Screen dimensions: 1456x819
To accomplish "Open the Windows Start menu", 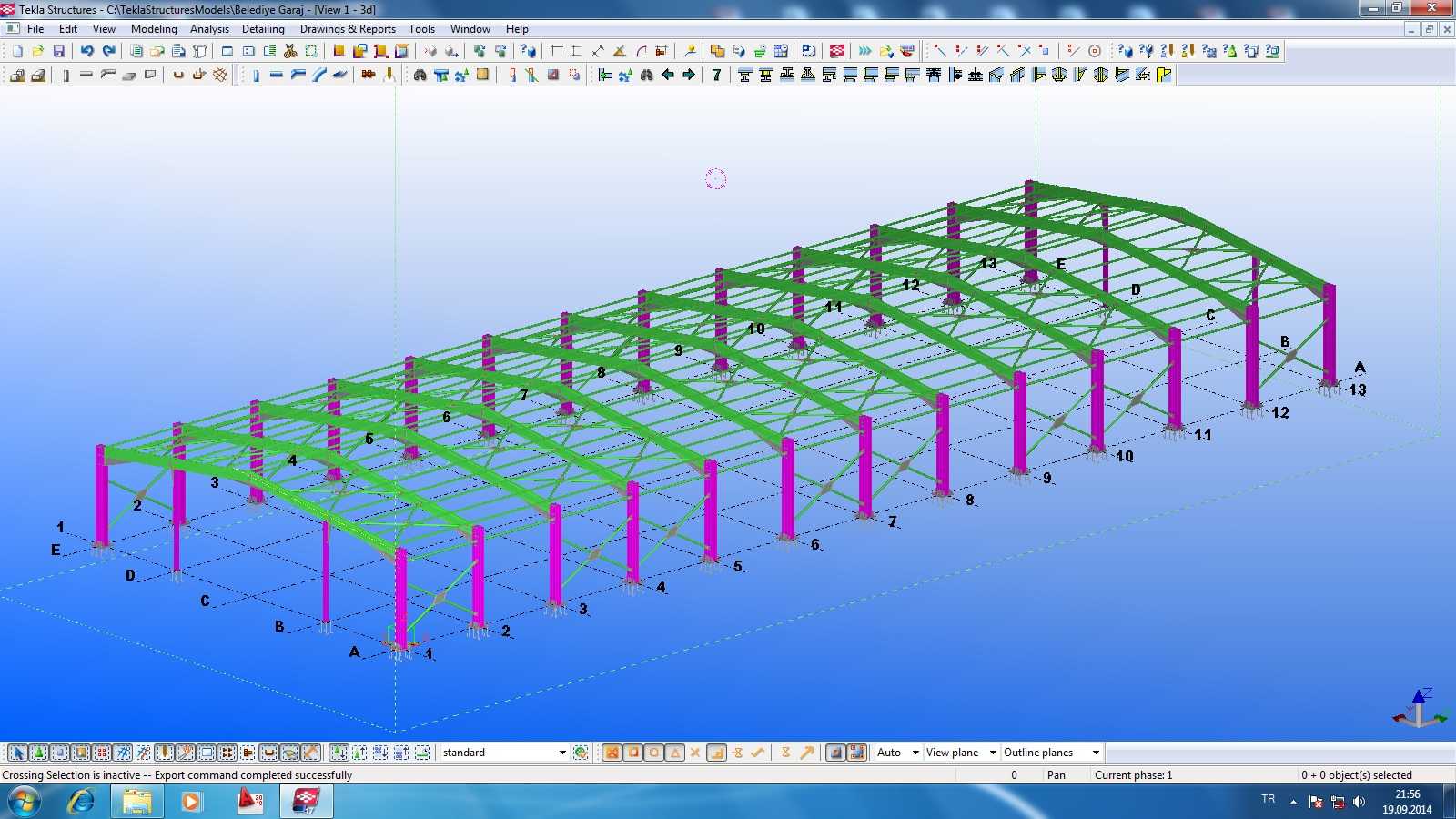I will pos(24,802).
